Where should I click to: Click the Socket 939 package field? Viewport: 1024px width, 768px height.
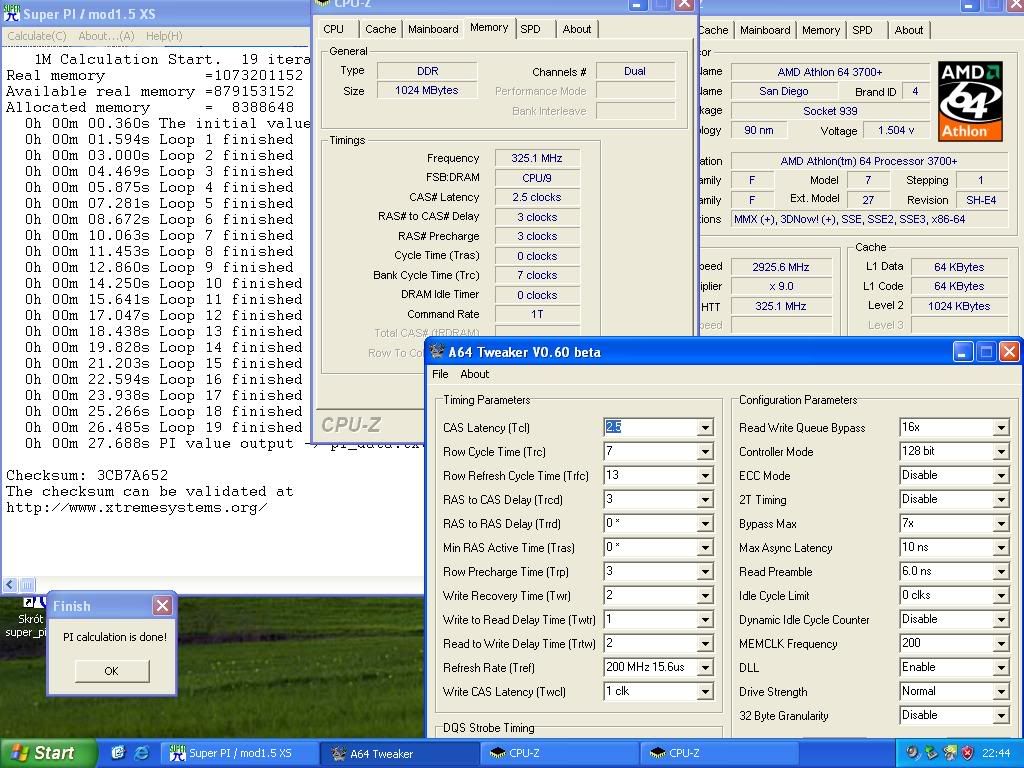pyautogui.click(x=829, y=111)
